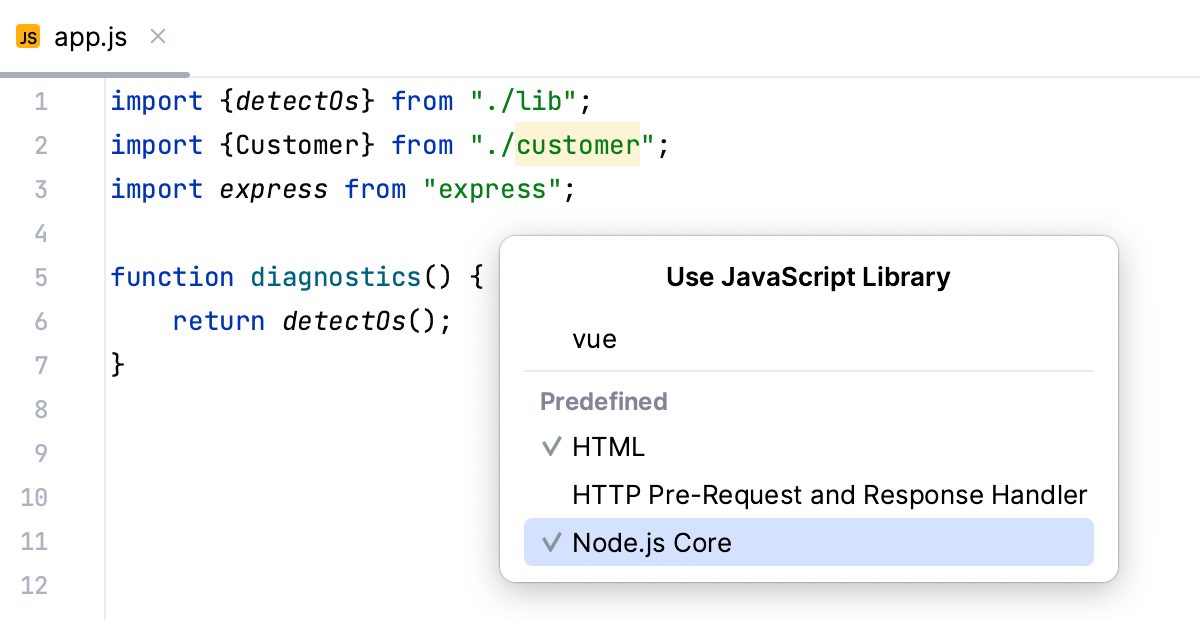The width and height of the screenshot is (1200, 620).
Task: Click the Predefined section header
Action: [x=604, y=401]
